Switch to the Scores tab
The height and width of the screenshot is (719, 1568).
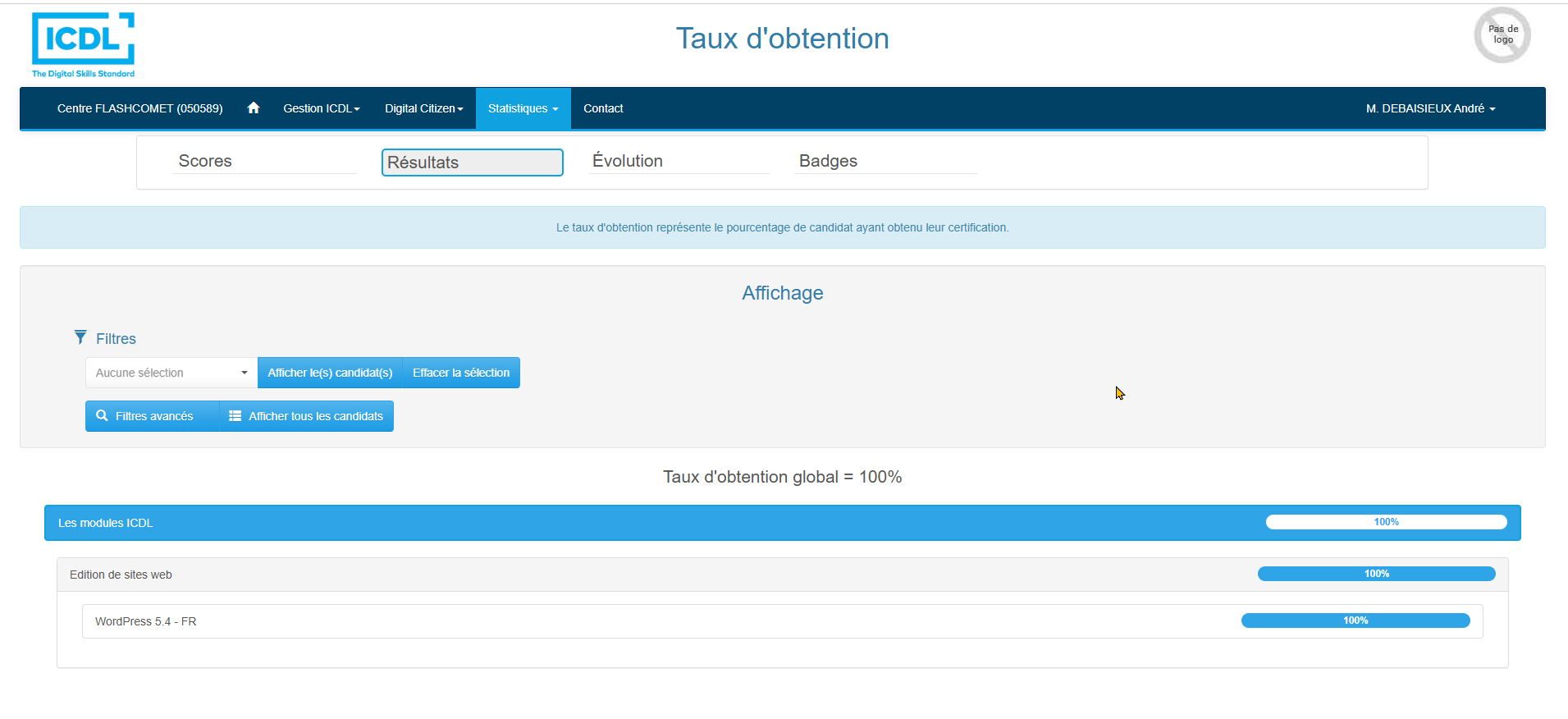pyautogui.click(x=265, y=162)
